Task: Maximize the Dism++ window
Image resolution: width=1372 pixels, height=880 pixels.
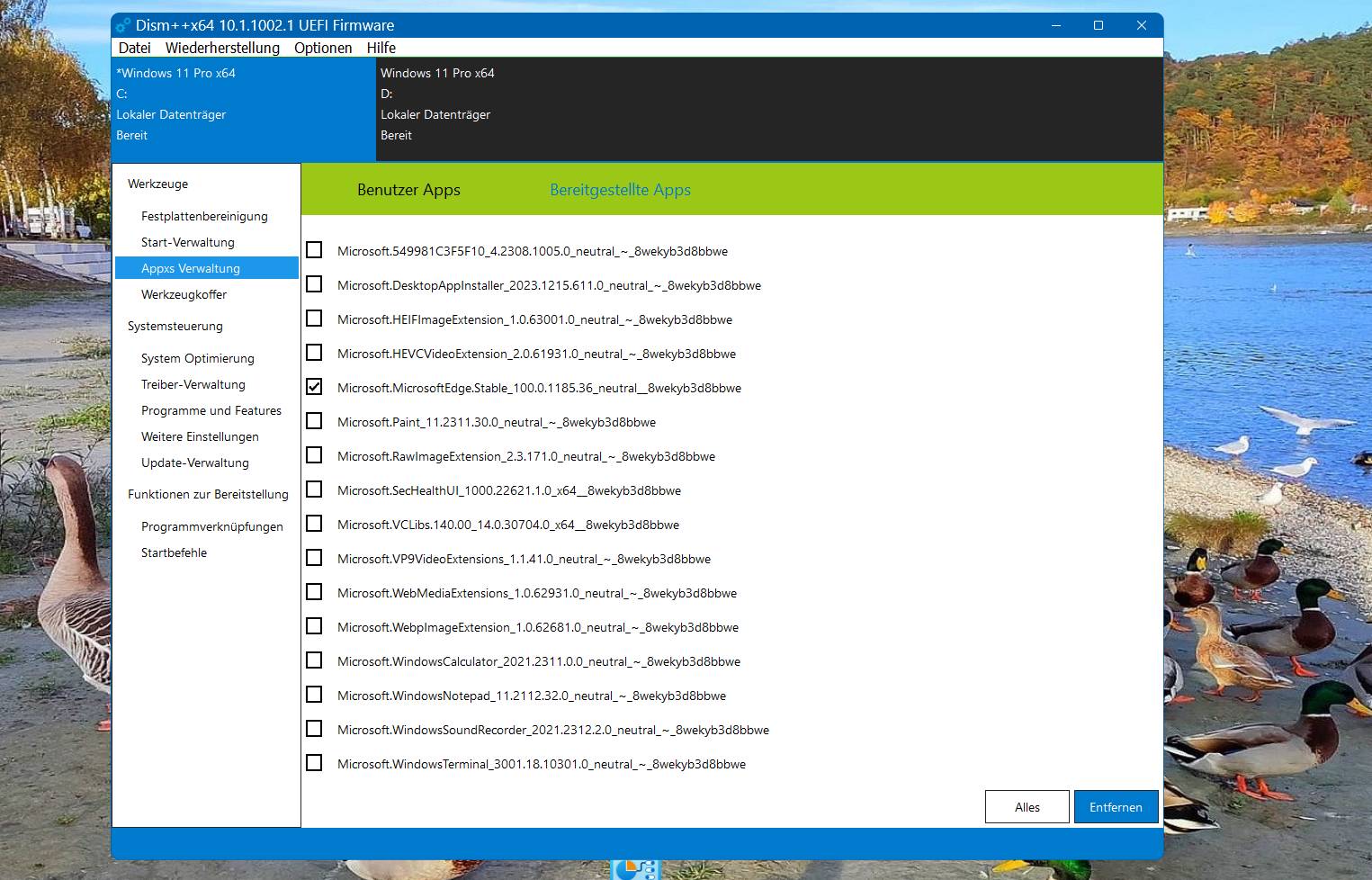Action: point(1098,25)
